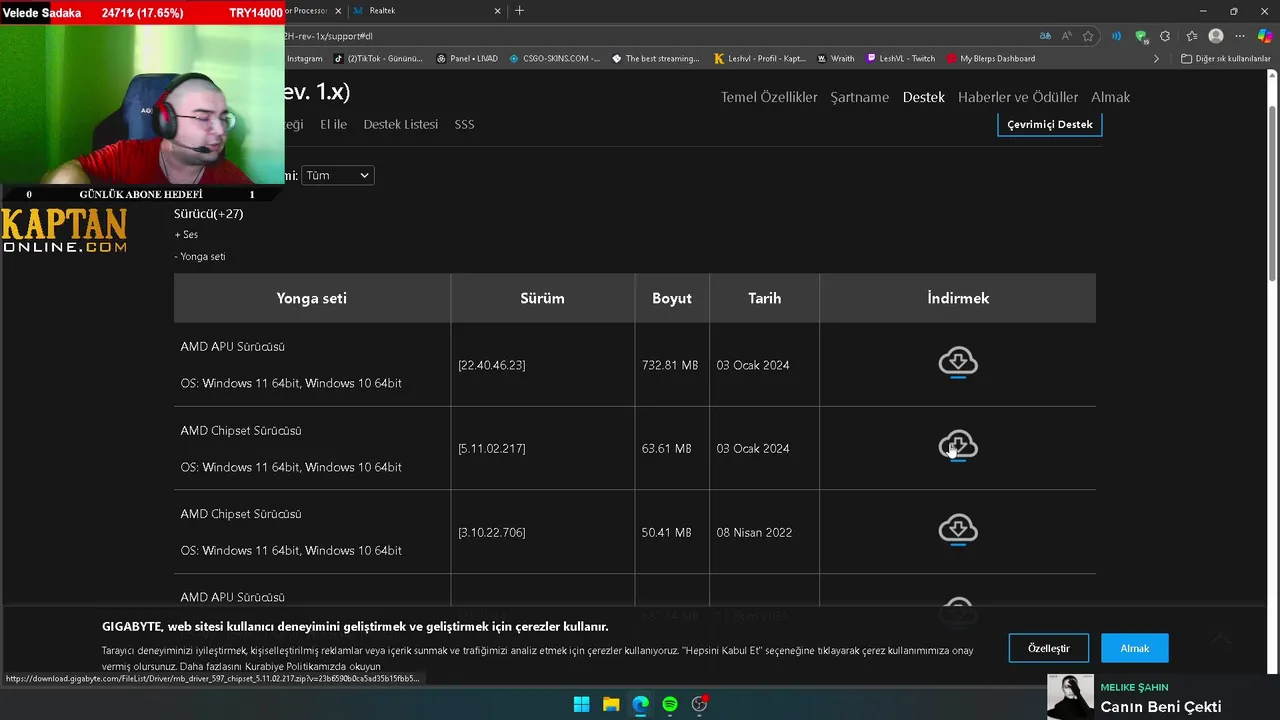Open the favorites list toolbar icon
This screenshot has height=720, width=1280.
(x=1190, y=36)
